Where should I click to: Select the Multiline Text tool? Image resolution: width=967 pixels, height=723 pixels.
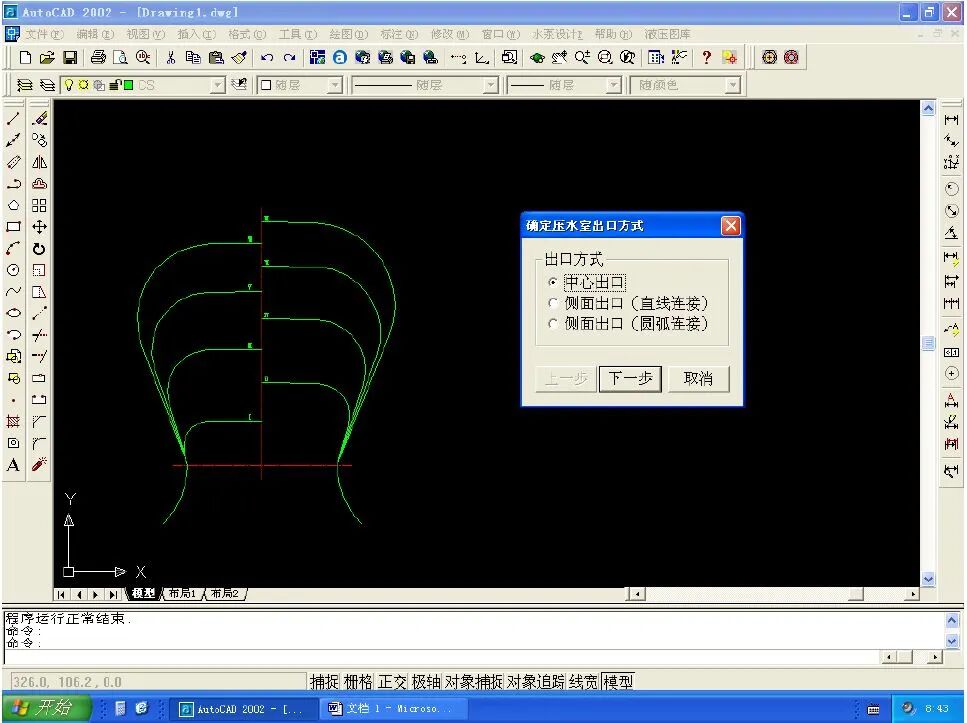14,465
